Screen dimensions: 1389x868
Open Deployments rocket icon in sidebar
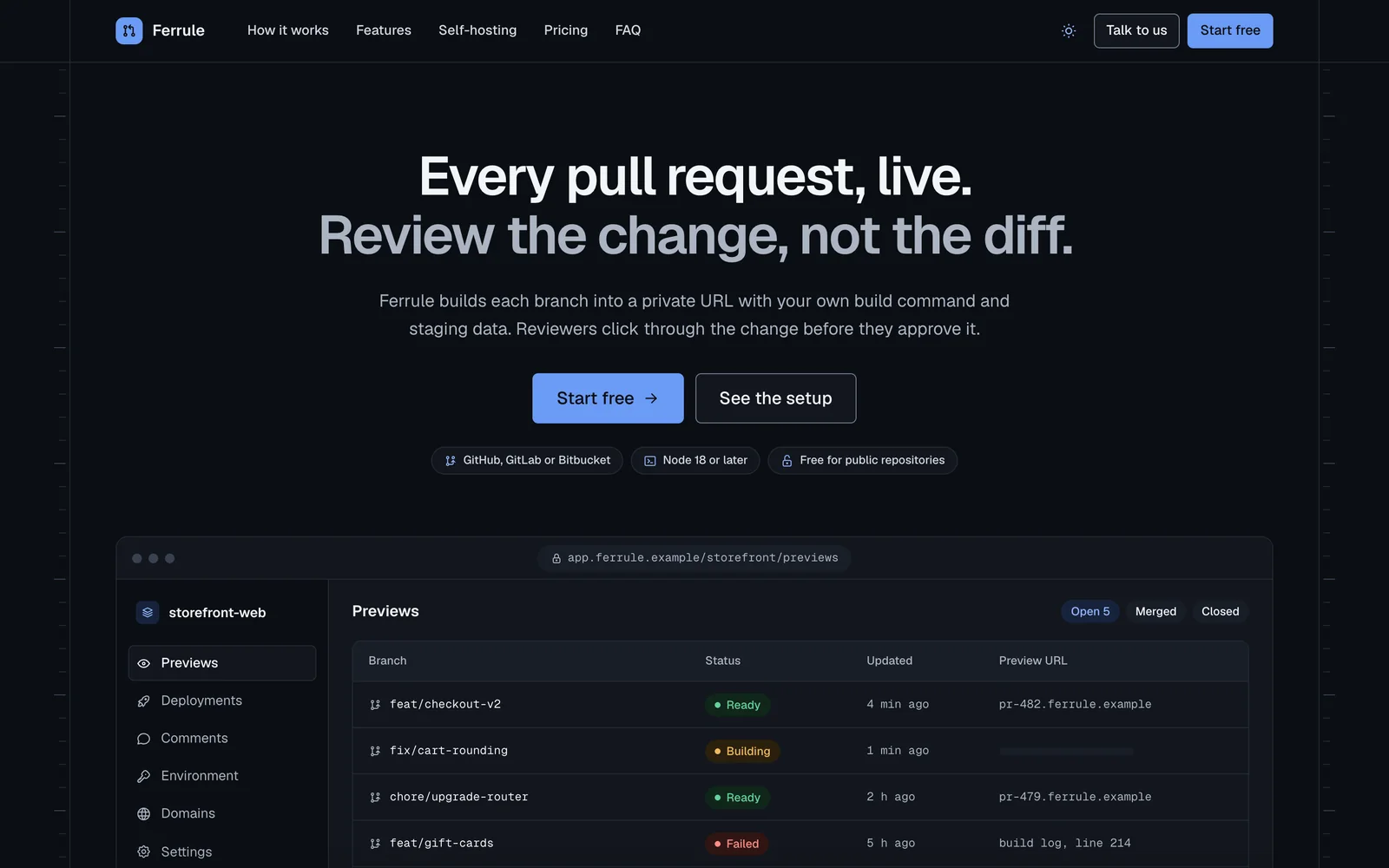pos(144,701)
